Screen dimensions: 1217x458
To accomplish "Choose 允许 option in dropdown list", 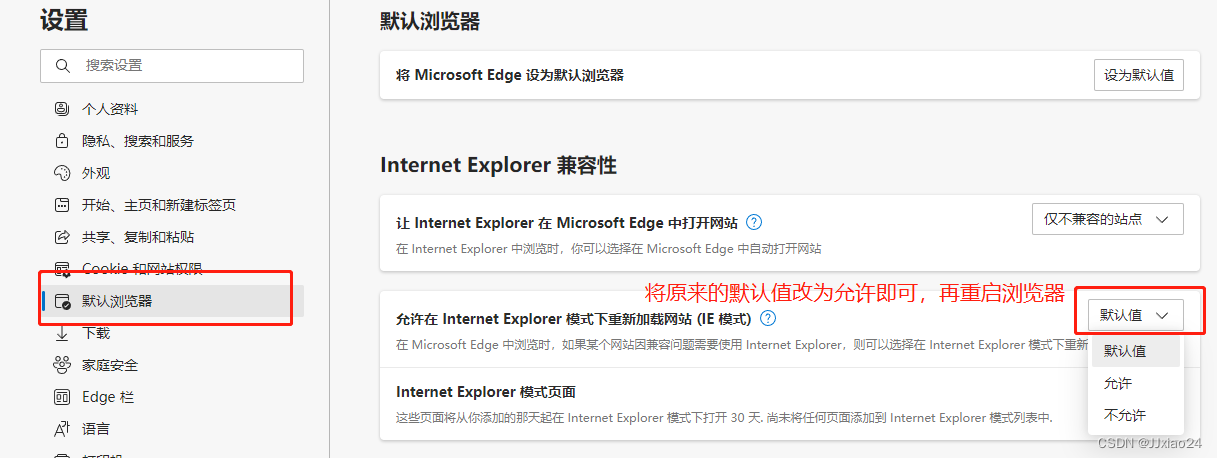I will coord(1135,383).
